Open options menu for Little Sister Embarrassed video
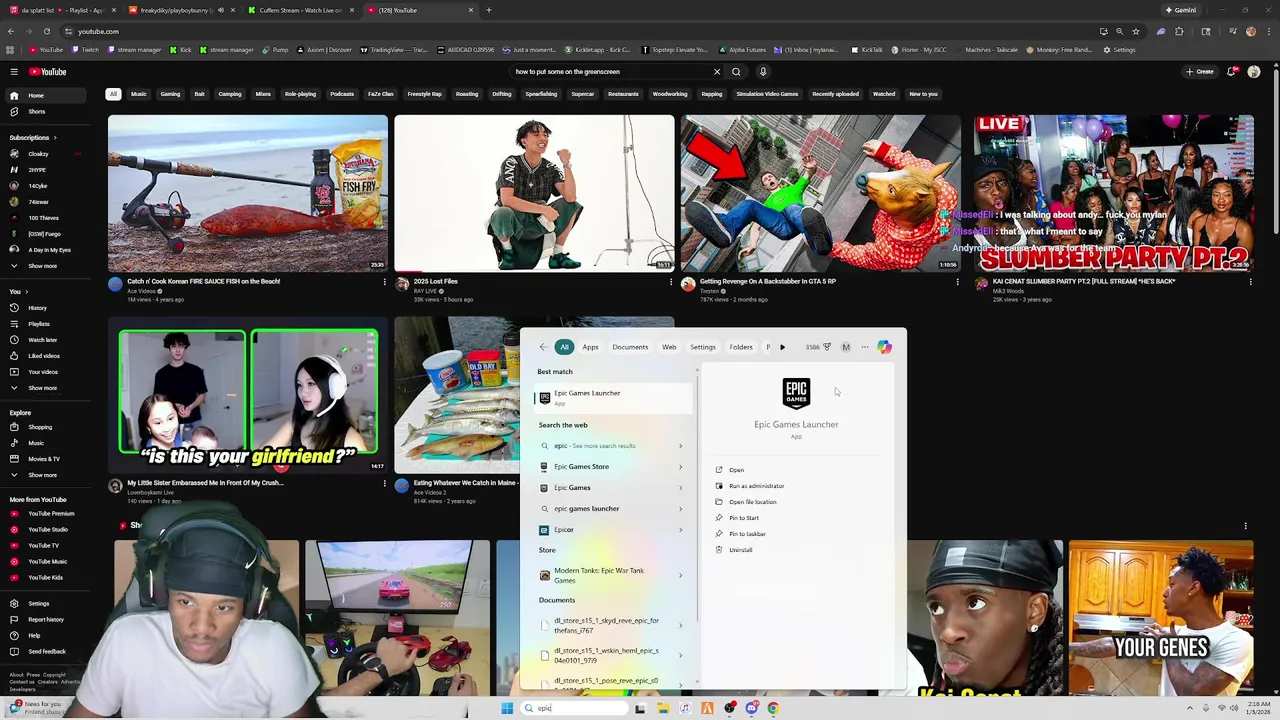Screen dimensions: 1280x720 [384, 483]
